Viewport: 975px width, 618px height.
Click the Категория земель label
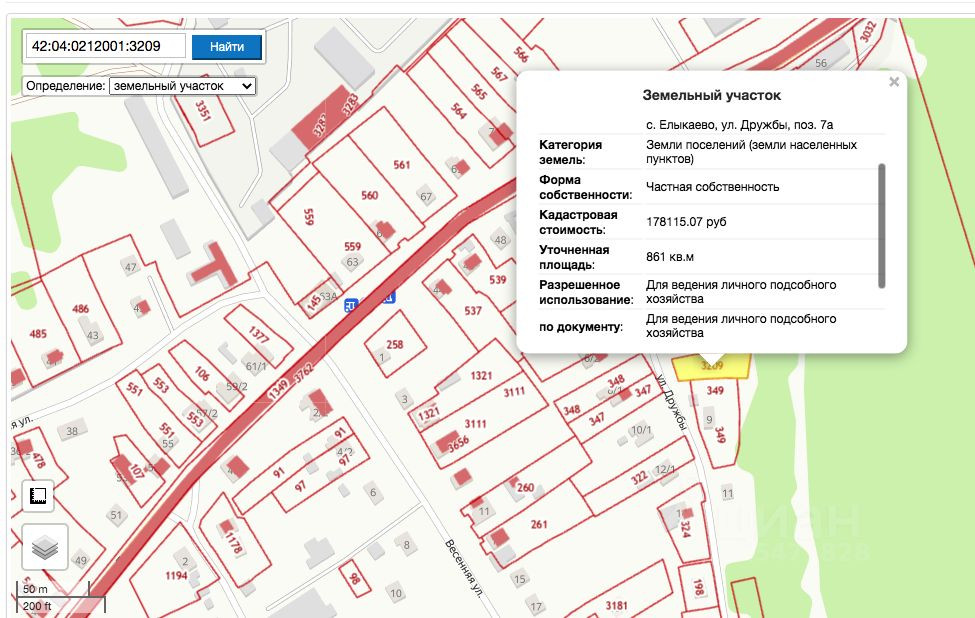(x=570, y=152)
